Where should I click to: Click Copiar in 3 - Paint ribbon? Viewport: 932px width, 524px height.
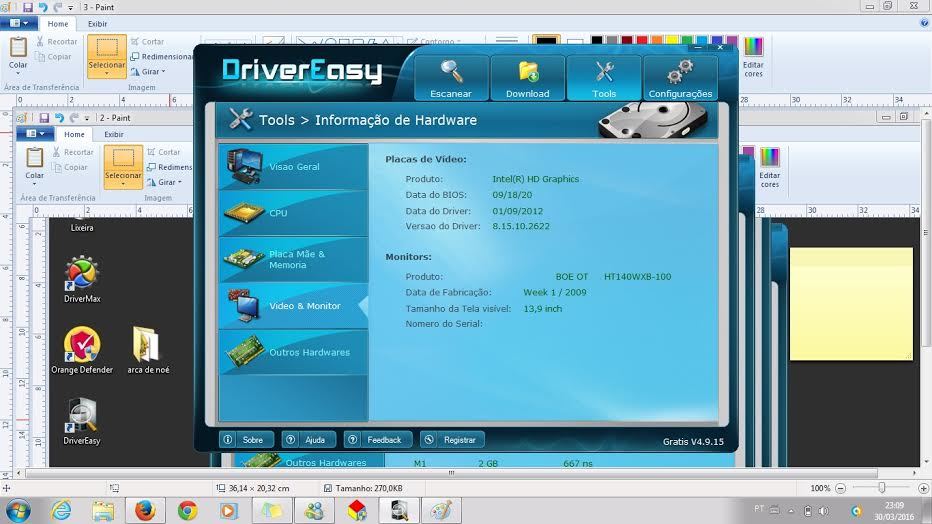pyautogui.click(x=53, y=56)
